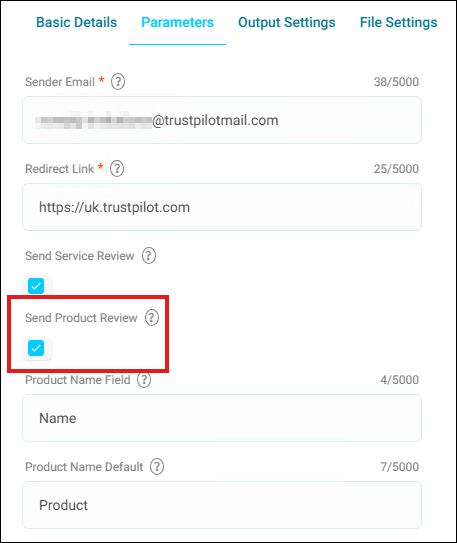
Task: Select the Sender Email label text
Action: (x=60, y=82)
